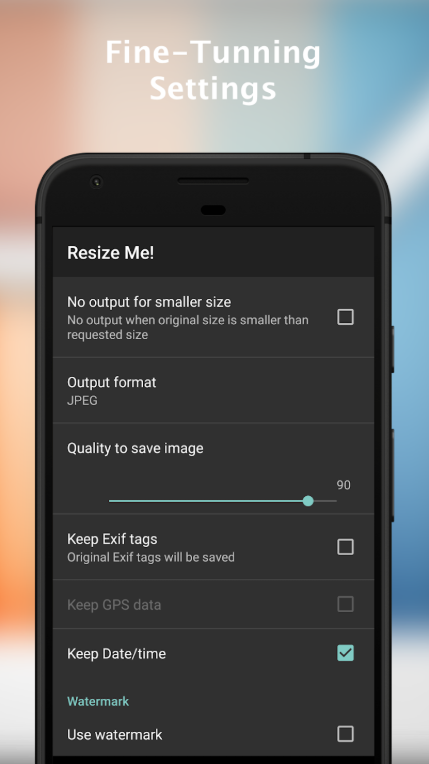Tap the Keep GPS data label
Image resolution: width=429 pixels, height=764 pixels.
click(x=114, y=605)
